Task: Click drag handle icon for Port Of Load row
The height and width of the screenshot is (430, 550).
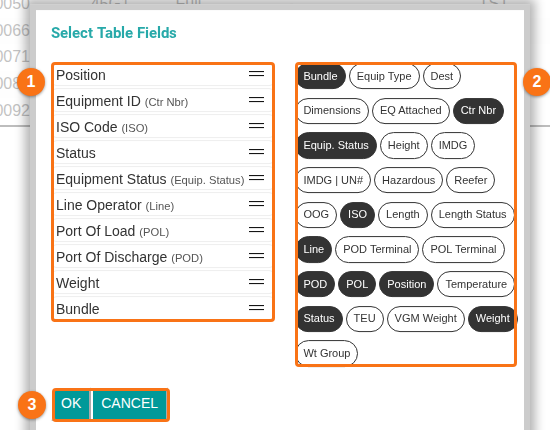Action: point(256,229)
